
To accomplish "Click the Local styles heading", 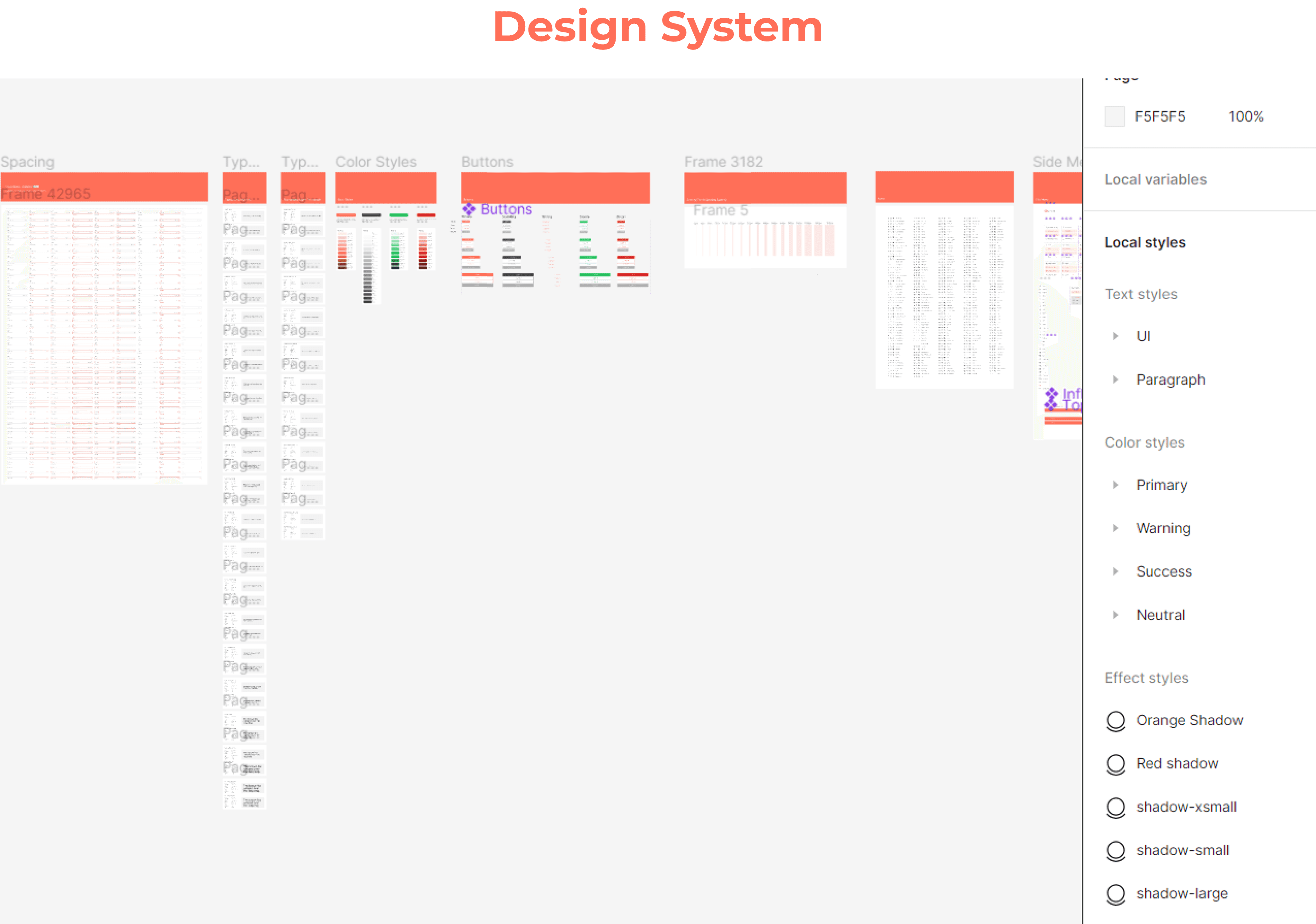I will point(1145,242).
